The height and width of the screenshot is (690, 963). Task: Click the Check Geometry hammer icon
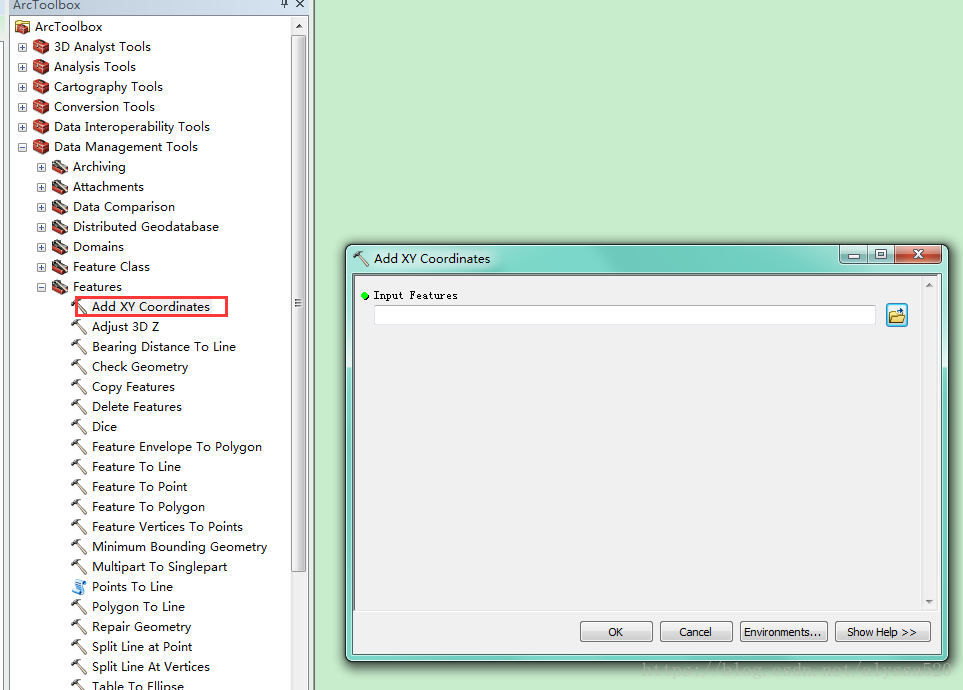[79, 367]
